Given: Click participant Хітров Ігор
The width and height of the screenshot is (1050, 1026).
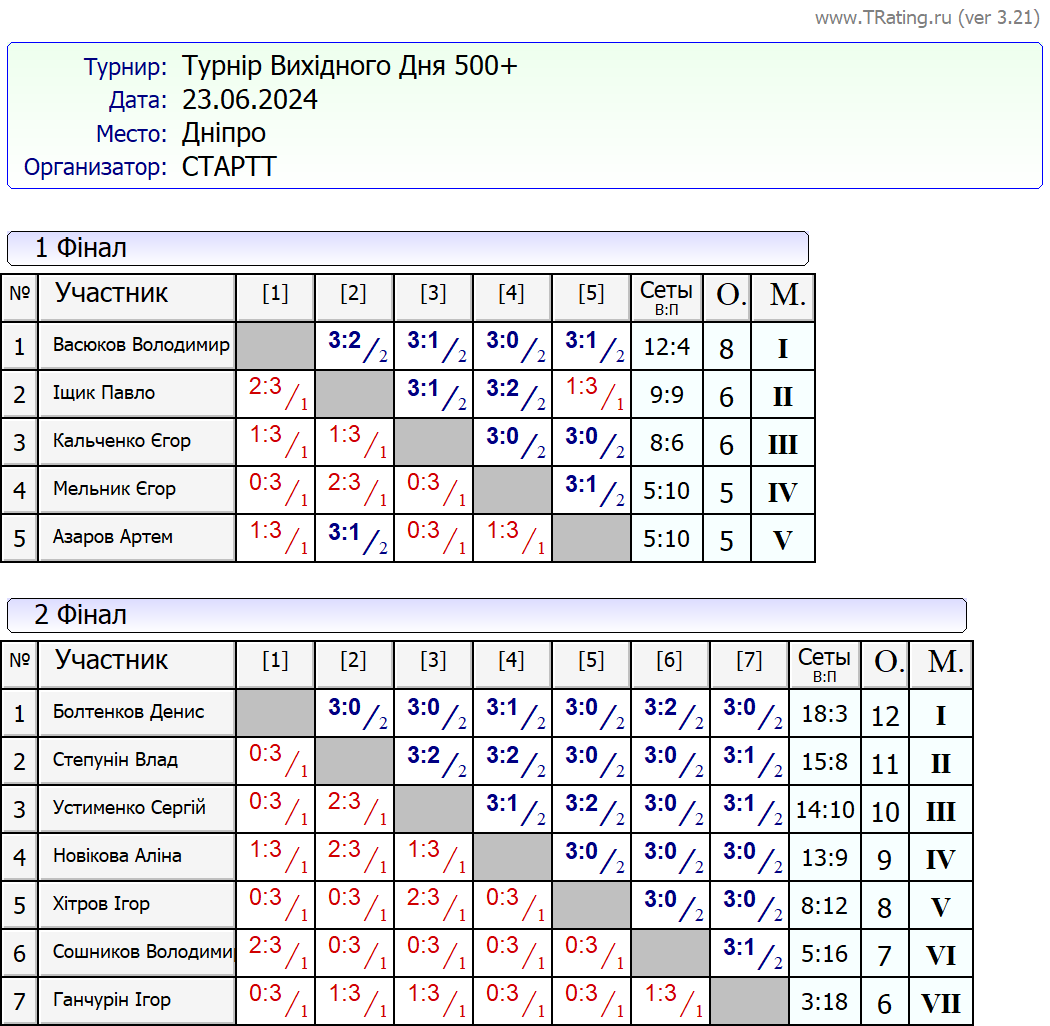Looking at the screenshot, I should (101, 904).
